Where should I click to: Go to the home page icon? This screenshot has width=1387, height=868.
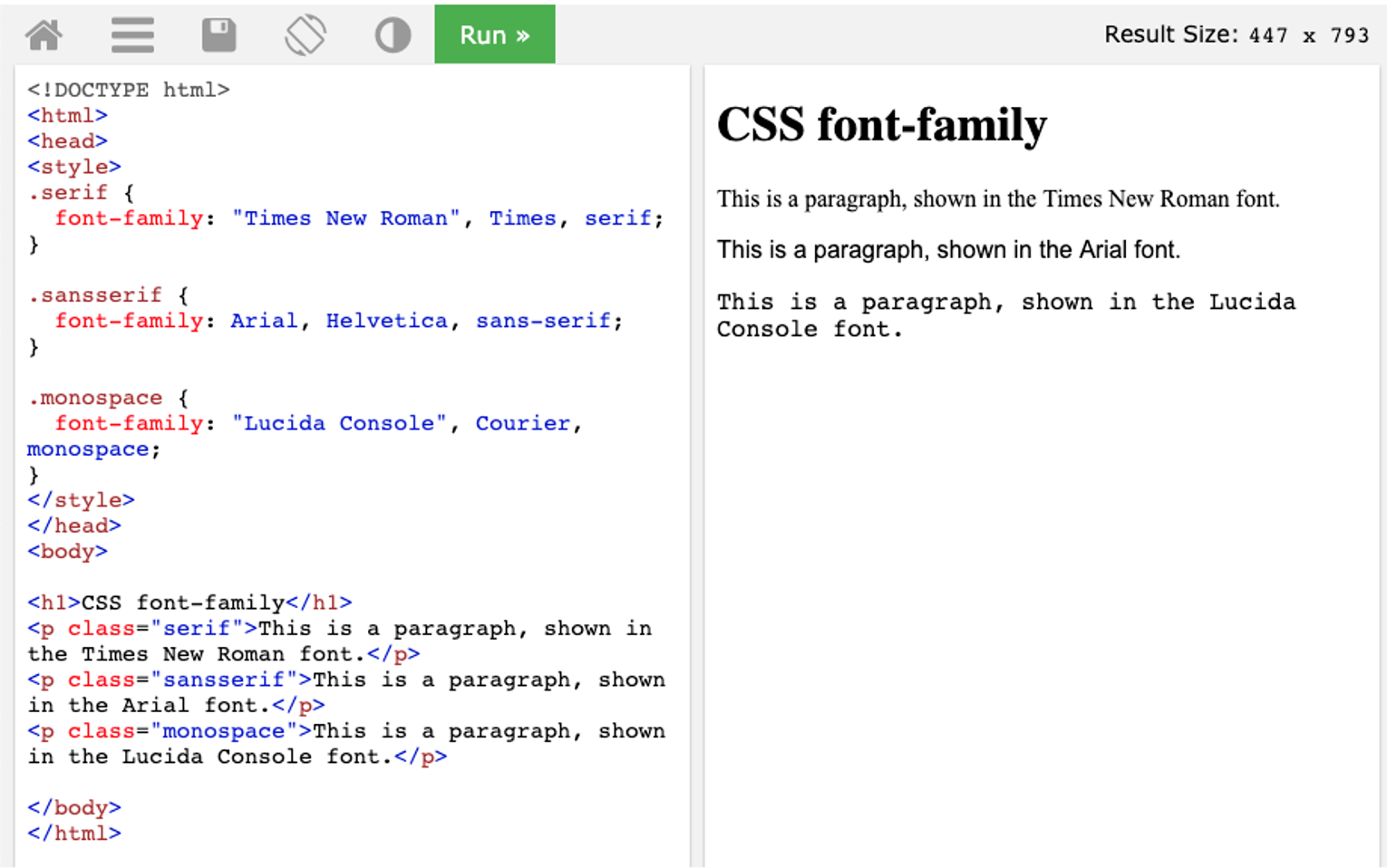point(44,35)
